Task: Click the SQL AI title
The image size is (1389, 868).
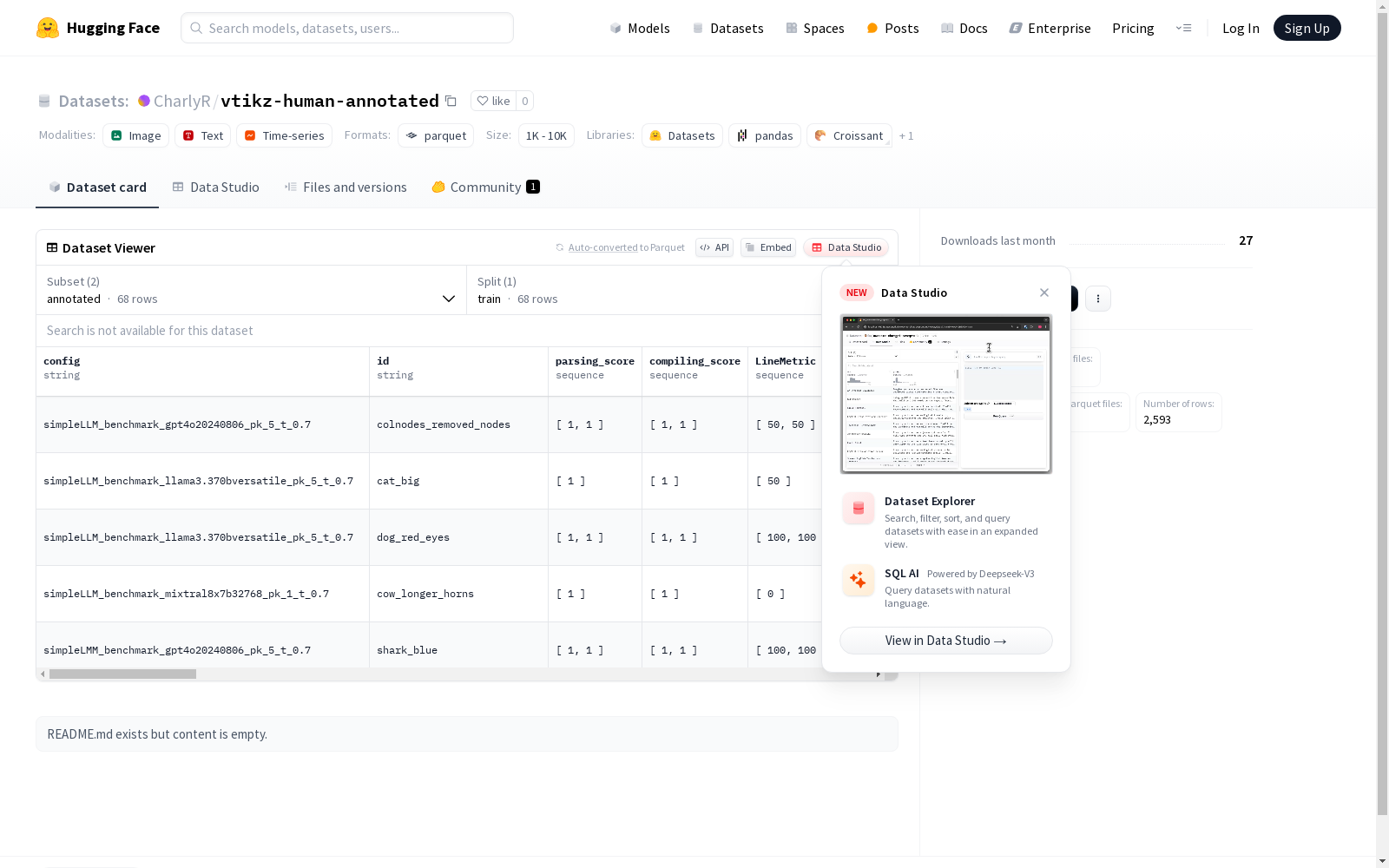Action: tap(901, 574)
